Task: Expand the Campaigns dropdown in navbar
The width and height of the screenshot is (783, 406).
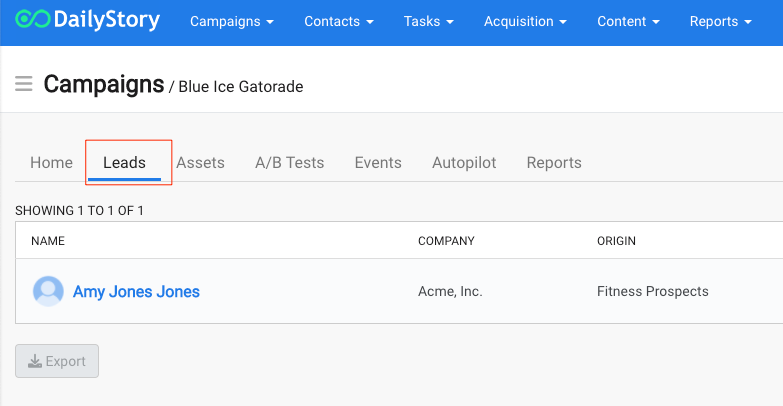Action: pos(232,21)
